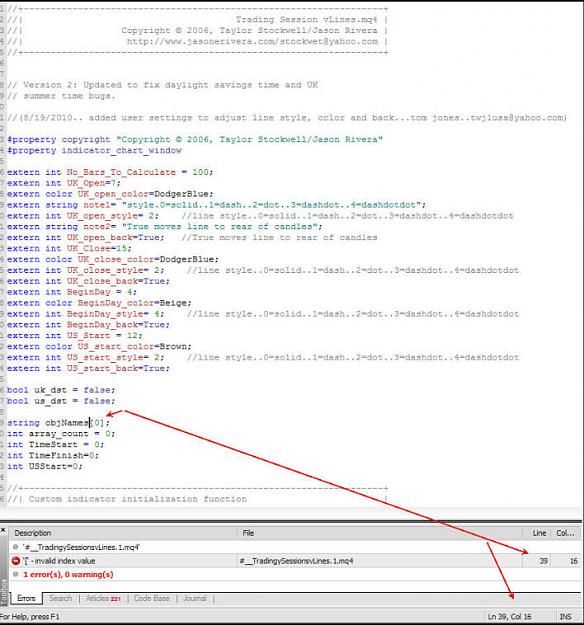This screenshot has height=625, width=584.
Task: Click the "extern int UK_close_back=True;" code line
Action: (88, 281)
